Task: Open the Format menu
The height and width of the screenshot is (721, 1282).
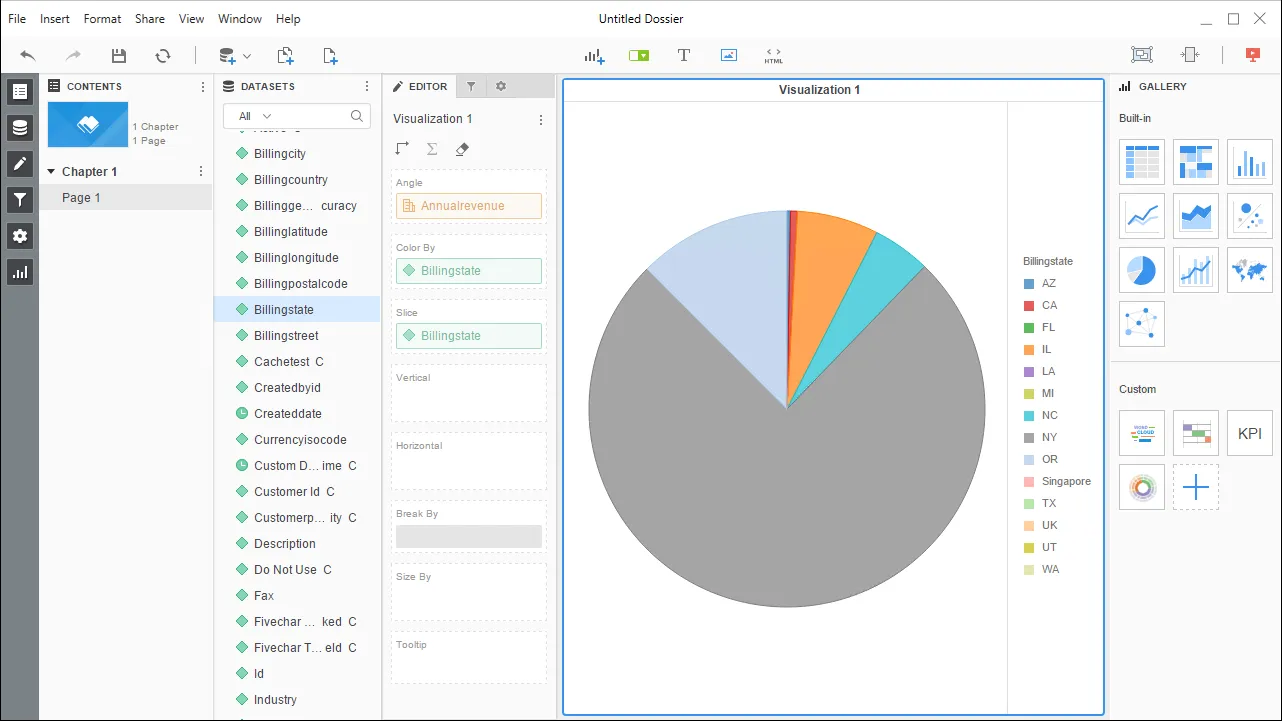Action: [x=101, y=18]
